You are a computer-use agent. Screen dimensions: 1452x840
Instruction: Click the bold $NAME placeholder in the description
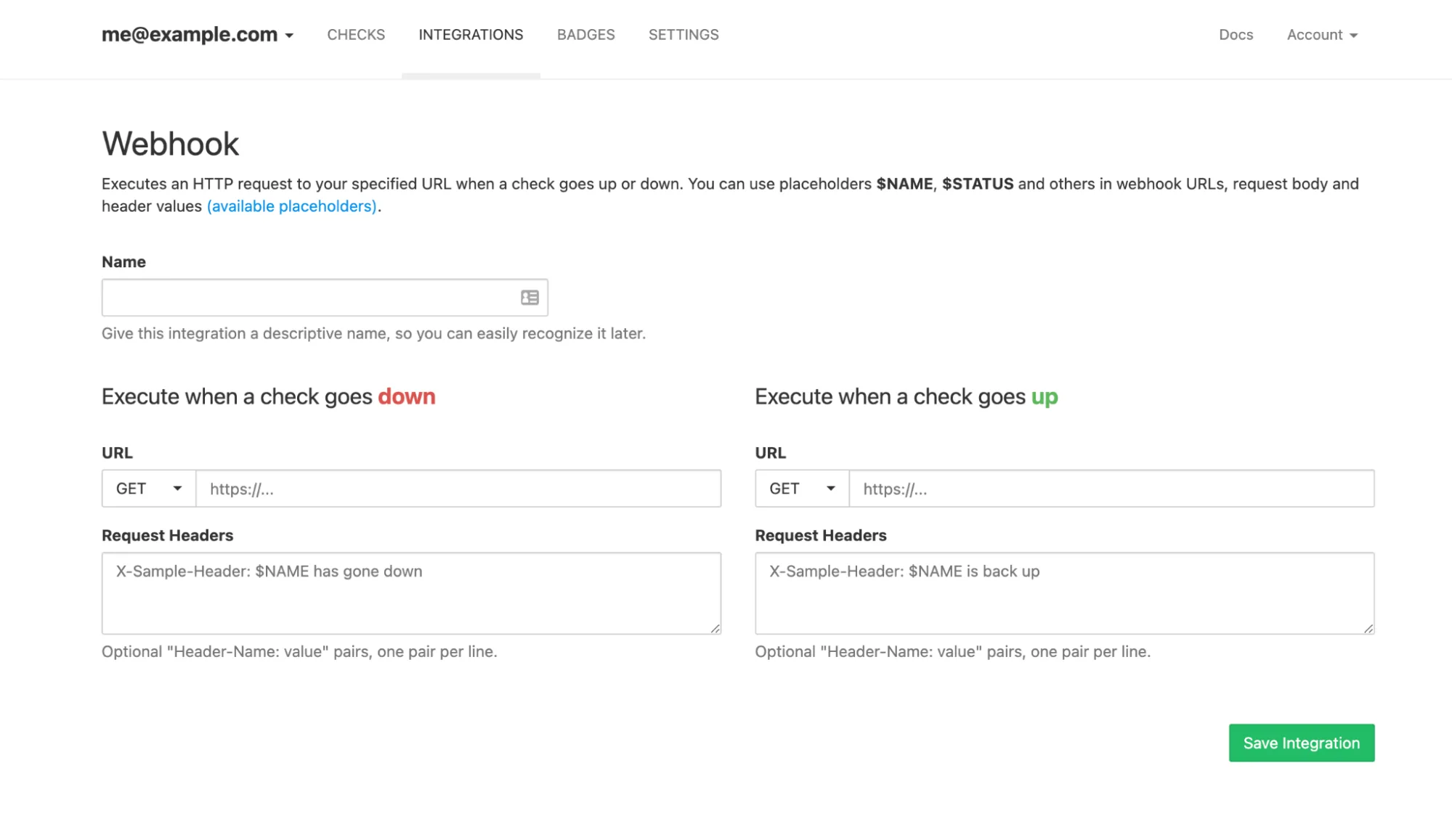click(904, 184)
